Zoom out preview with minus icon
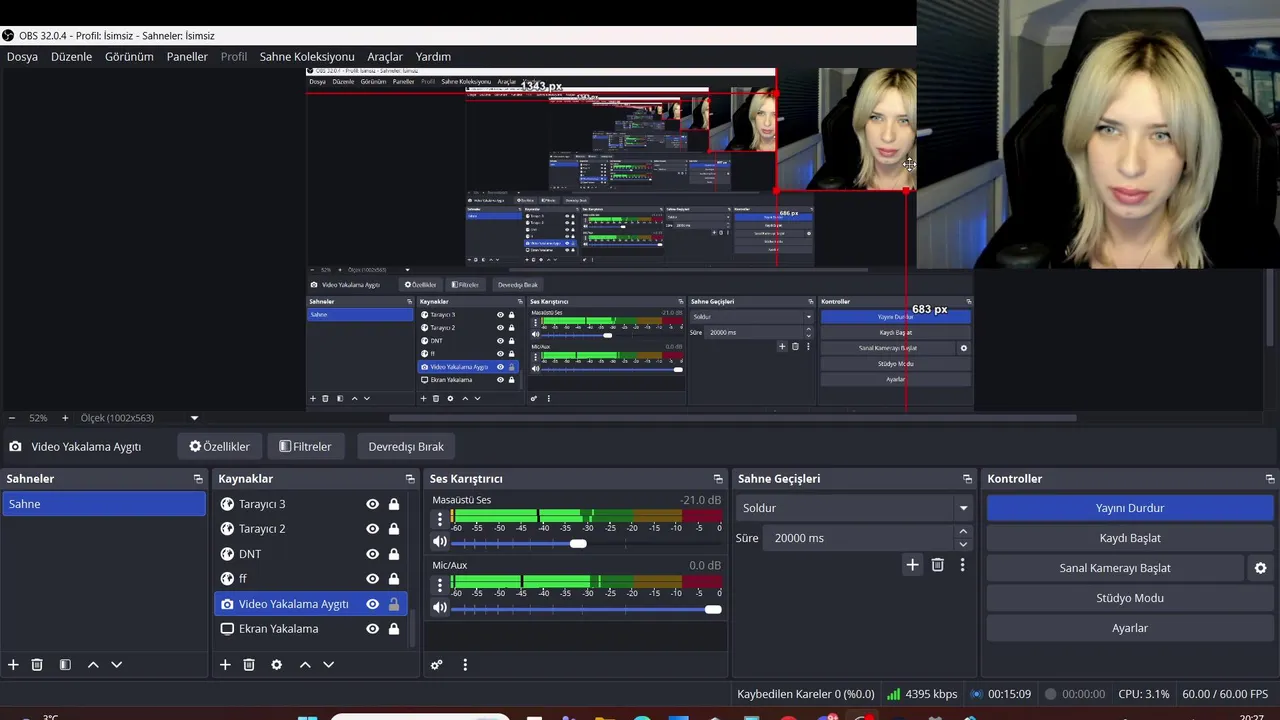This screenshot has height=720, width=1280. tap(12, 418)
